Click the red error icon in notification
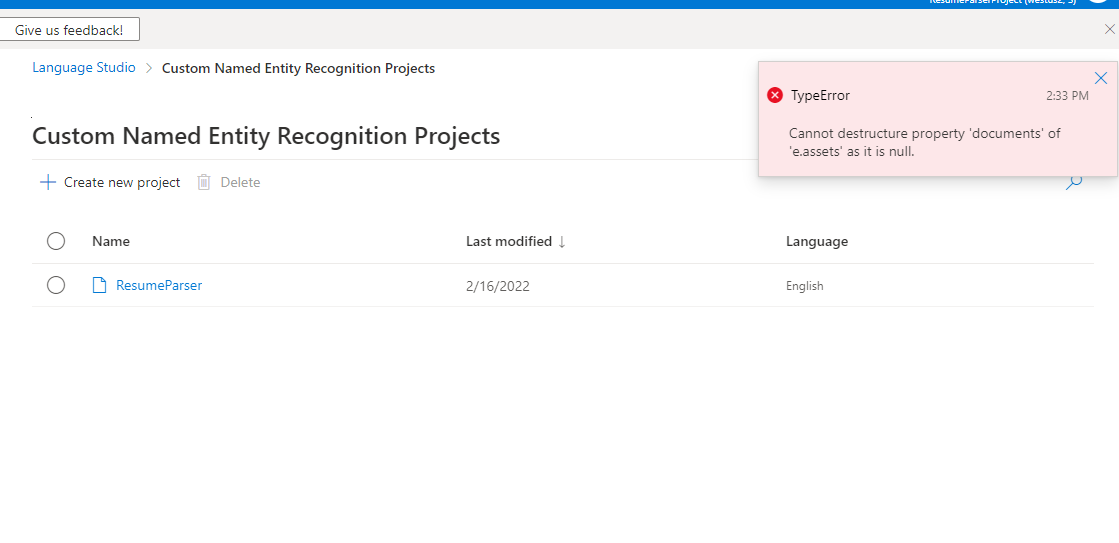Viewport: 1119px width, 543px height. (x=775, y=95)
